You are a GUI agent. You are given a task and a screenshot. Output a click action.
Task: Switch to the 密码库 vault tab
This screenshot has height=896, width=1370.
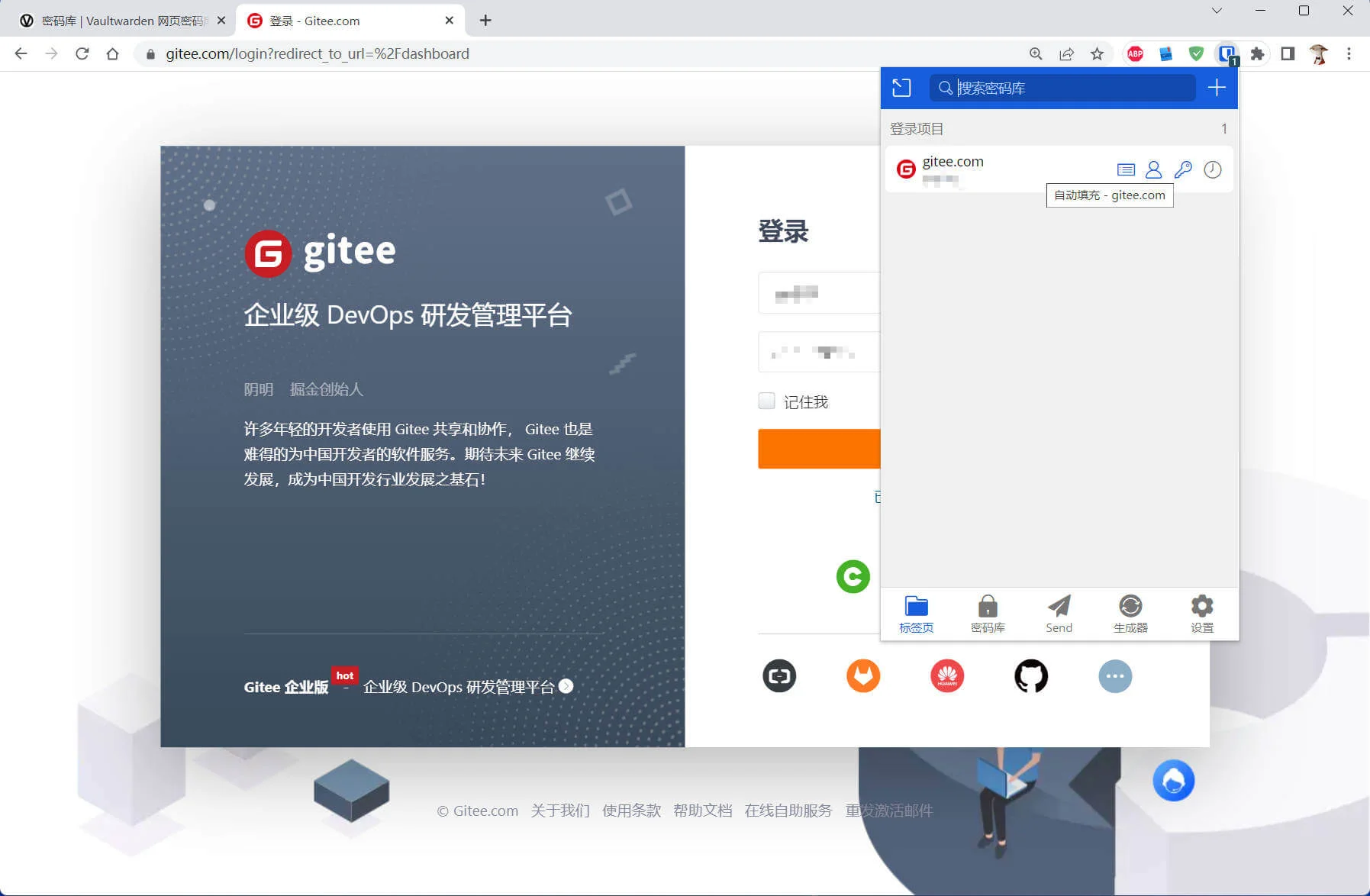pos(988,614)
